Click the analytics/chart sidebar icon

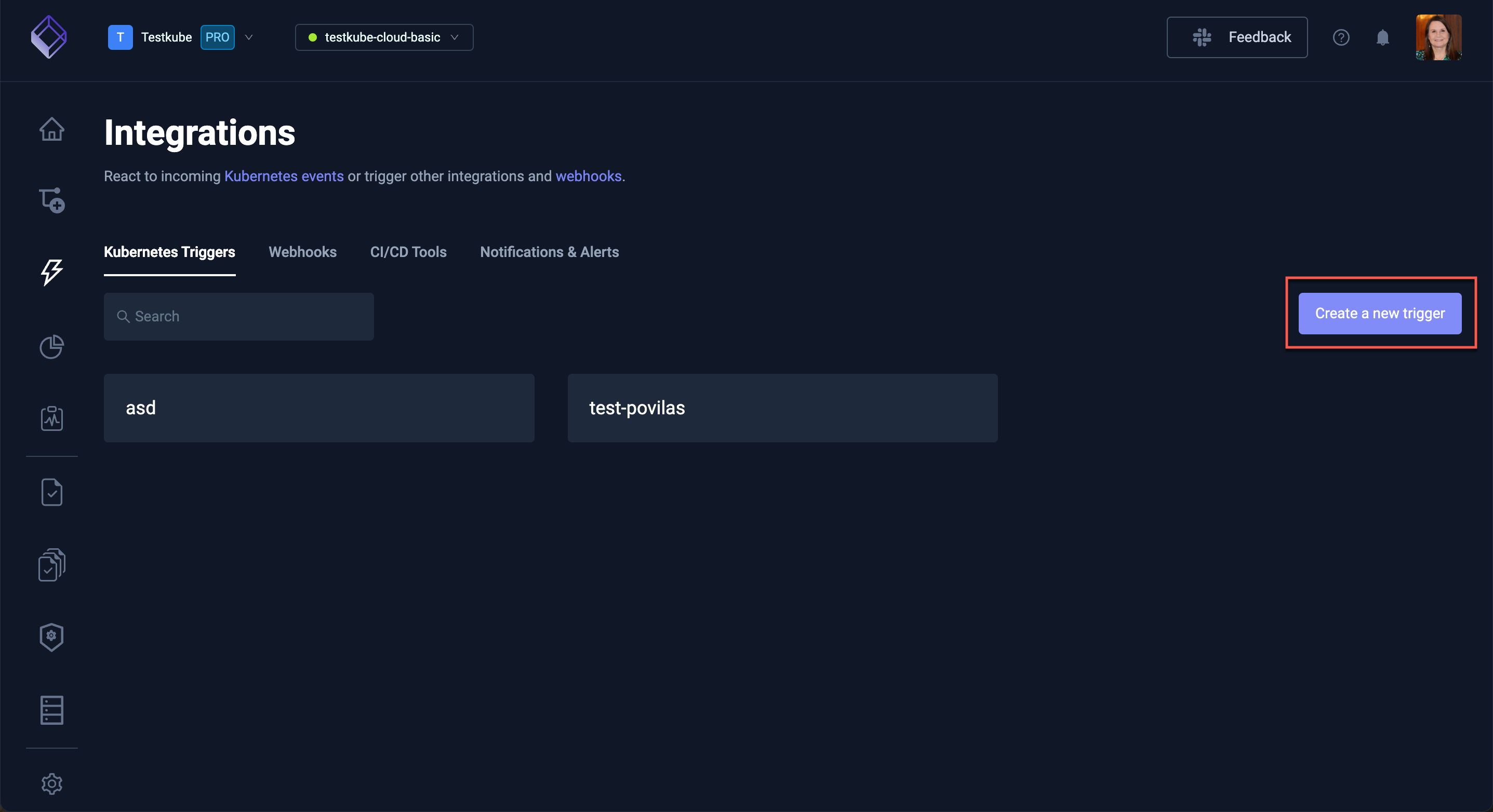click(51, 346)
